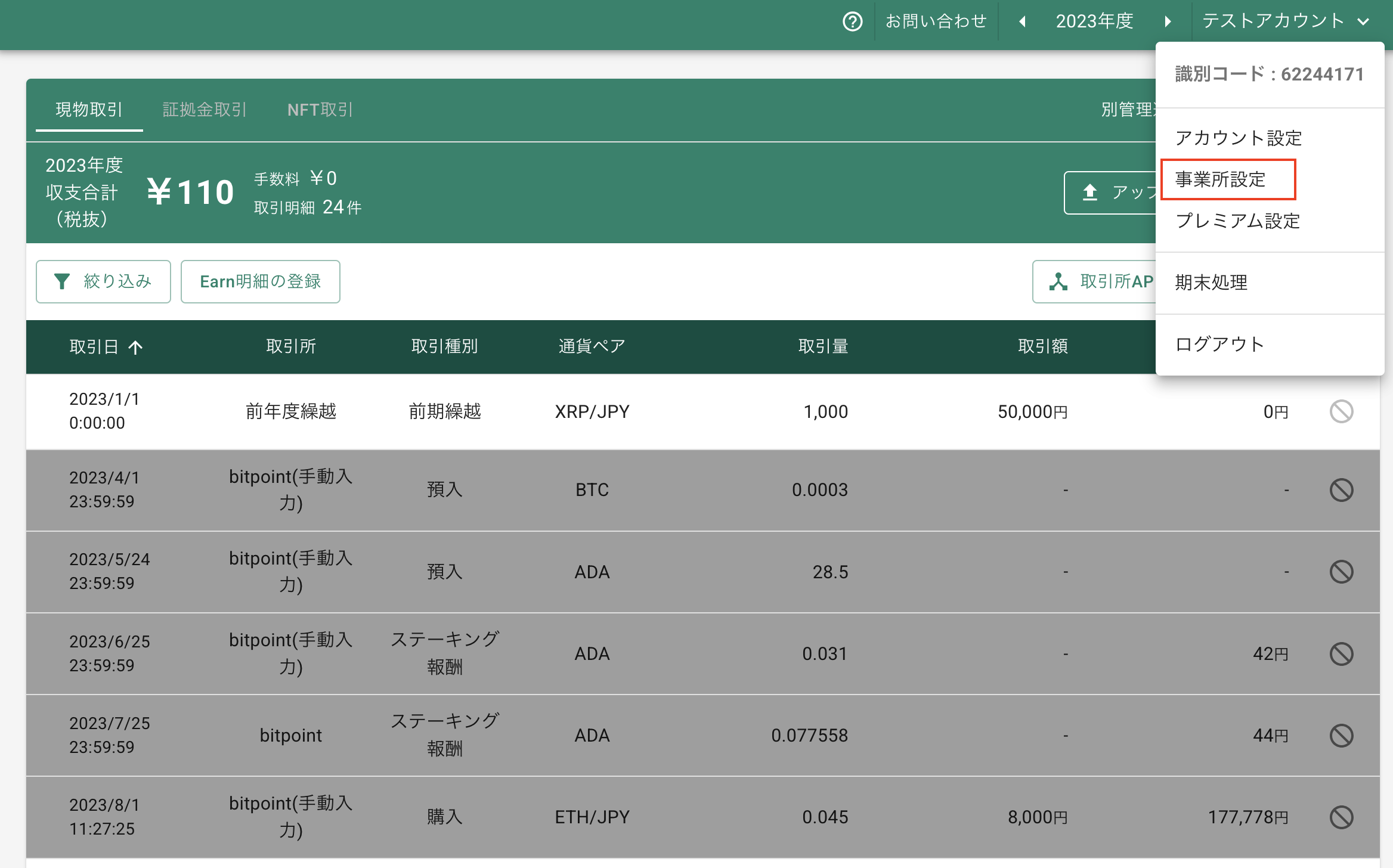This screenshot has height=868, width=1393.
Task: Sort by 取引日 ascending arrow
Action: (x=135, y=347)
